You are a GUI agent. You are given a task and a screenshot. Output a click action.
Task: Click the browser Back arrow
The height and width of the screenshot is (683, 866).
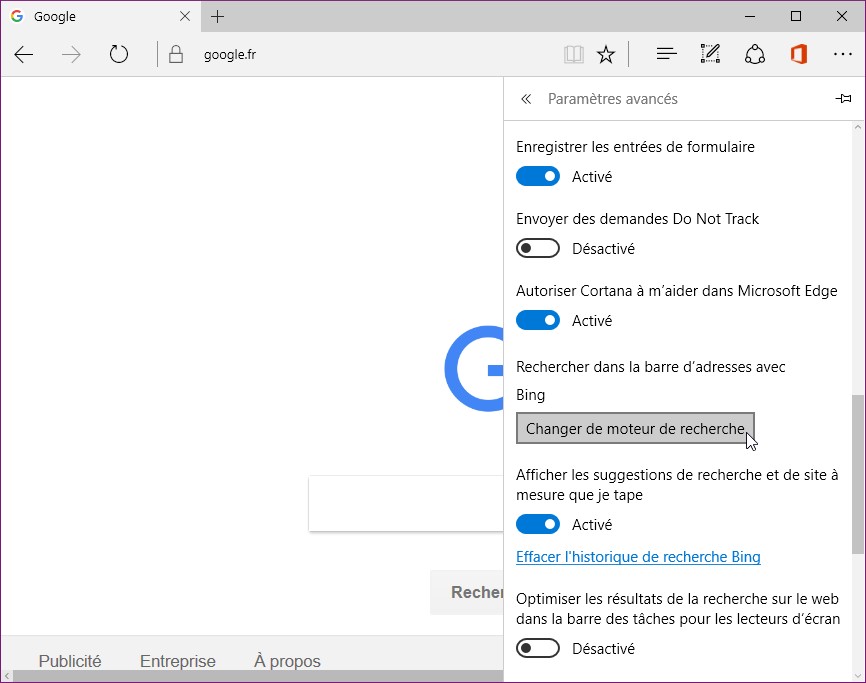tap(24, 55)
